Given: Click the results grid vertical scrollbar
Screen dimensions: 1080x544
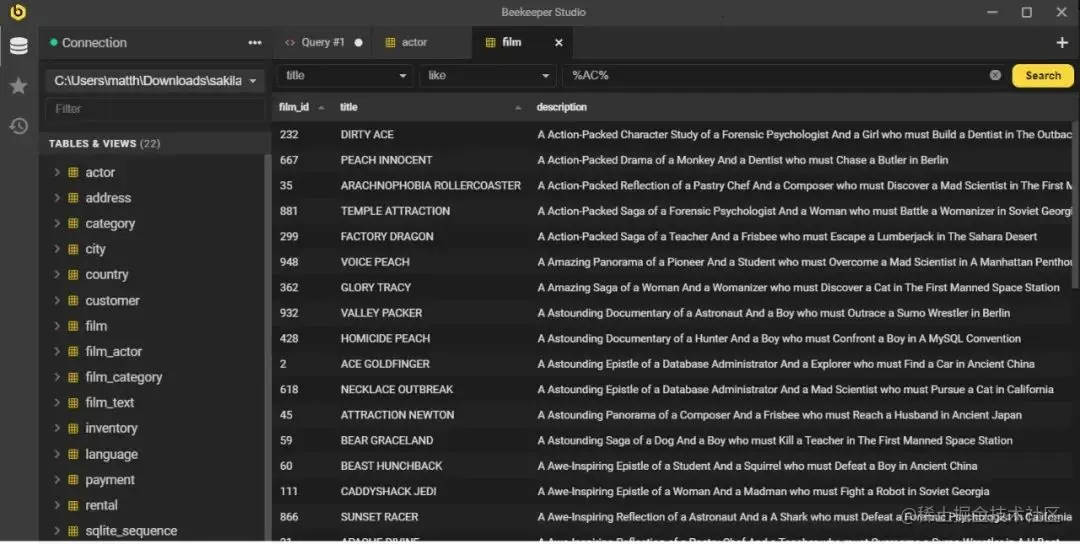Looking at the screenshot, I should (x=1076, y=207).
